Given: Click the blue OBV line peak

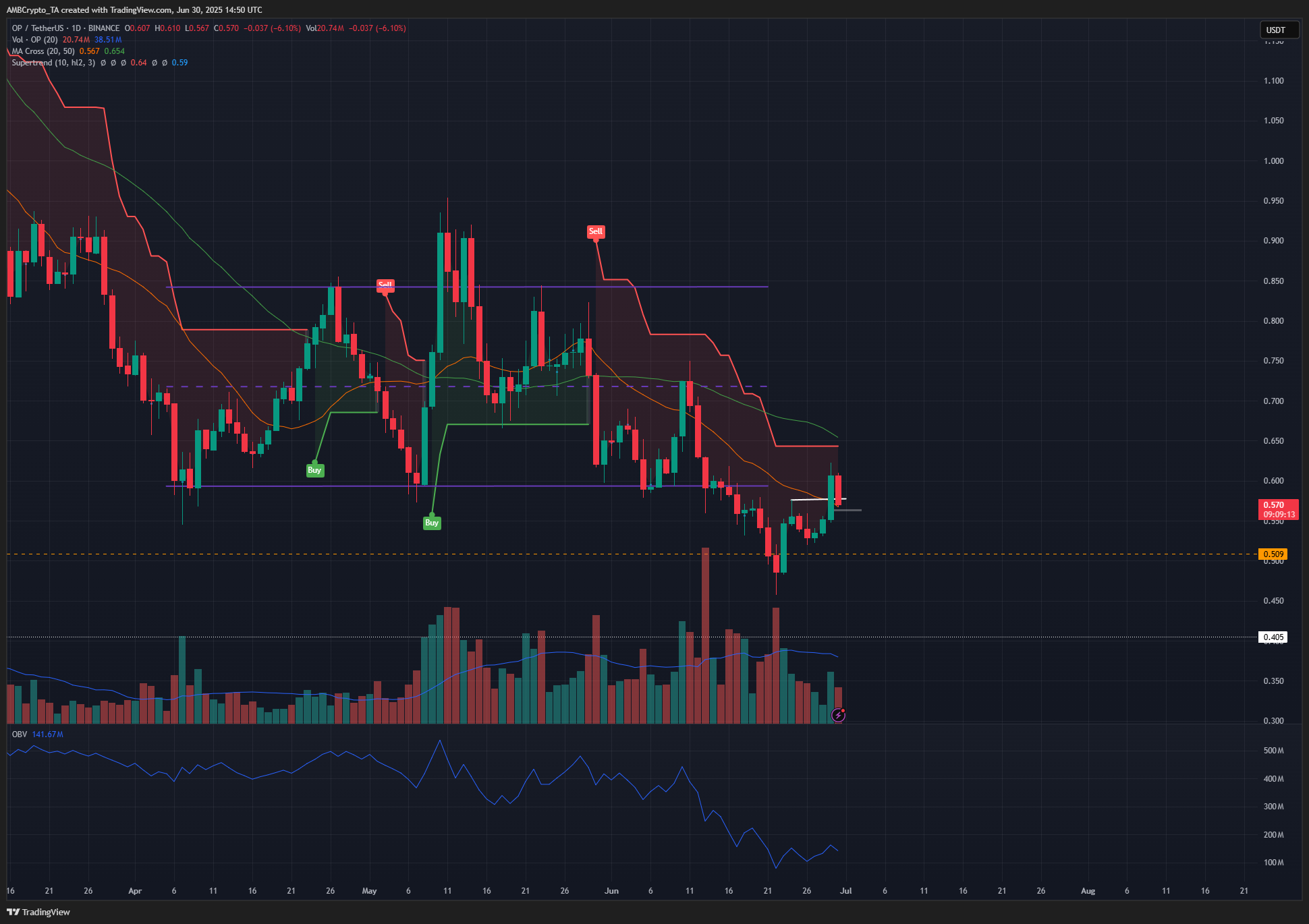Looking at the screenshot, I should pyautogui.click(x=441, y=741).
